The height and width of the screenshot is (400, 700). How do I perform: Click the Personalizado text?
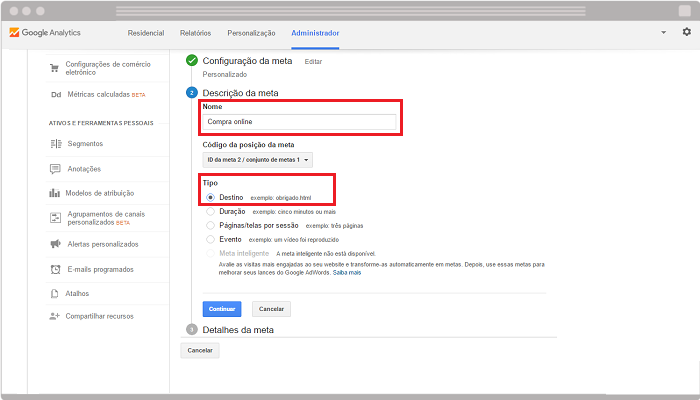tap(225, 74)
